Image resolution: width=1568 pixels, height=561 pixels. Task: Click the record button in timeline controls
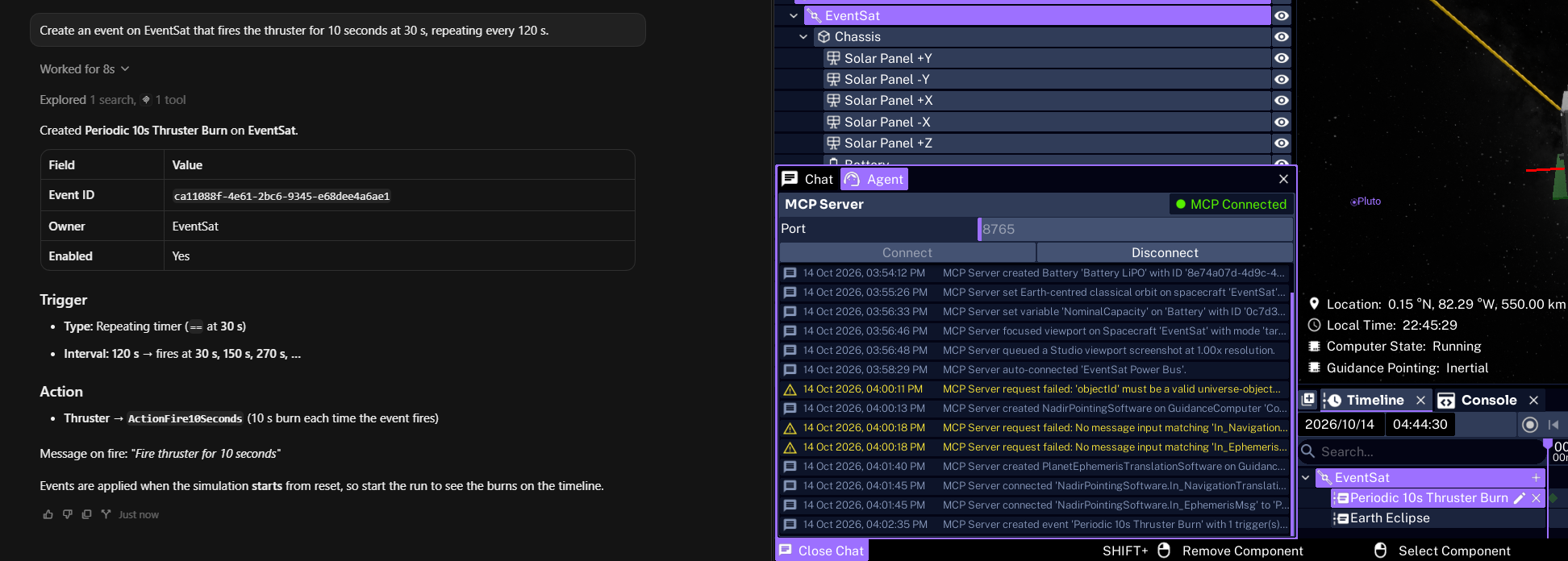pos(1529,425)
